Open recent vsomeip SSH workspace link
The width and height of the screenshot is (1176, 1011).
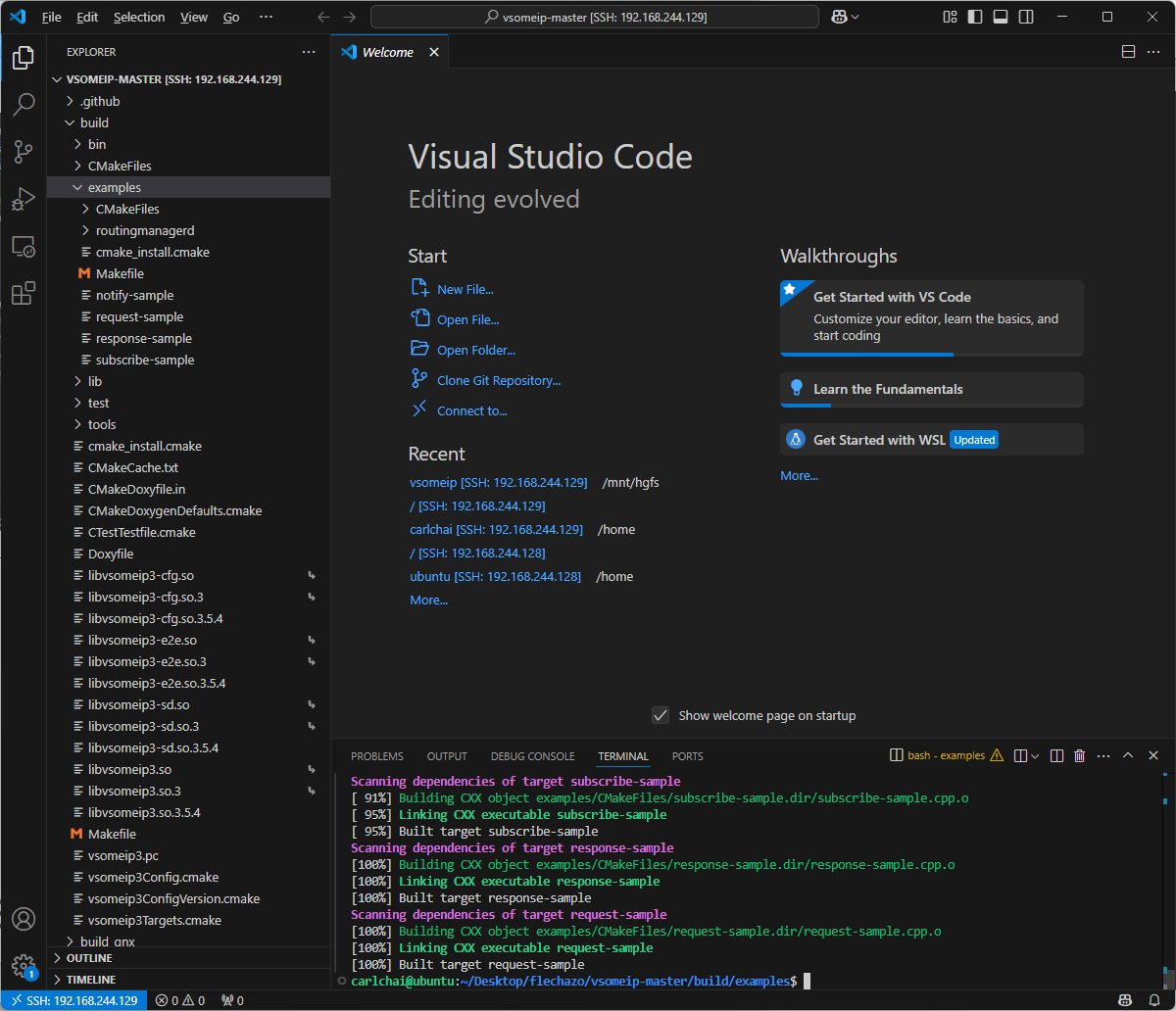tap(498, 482)
